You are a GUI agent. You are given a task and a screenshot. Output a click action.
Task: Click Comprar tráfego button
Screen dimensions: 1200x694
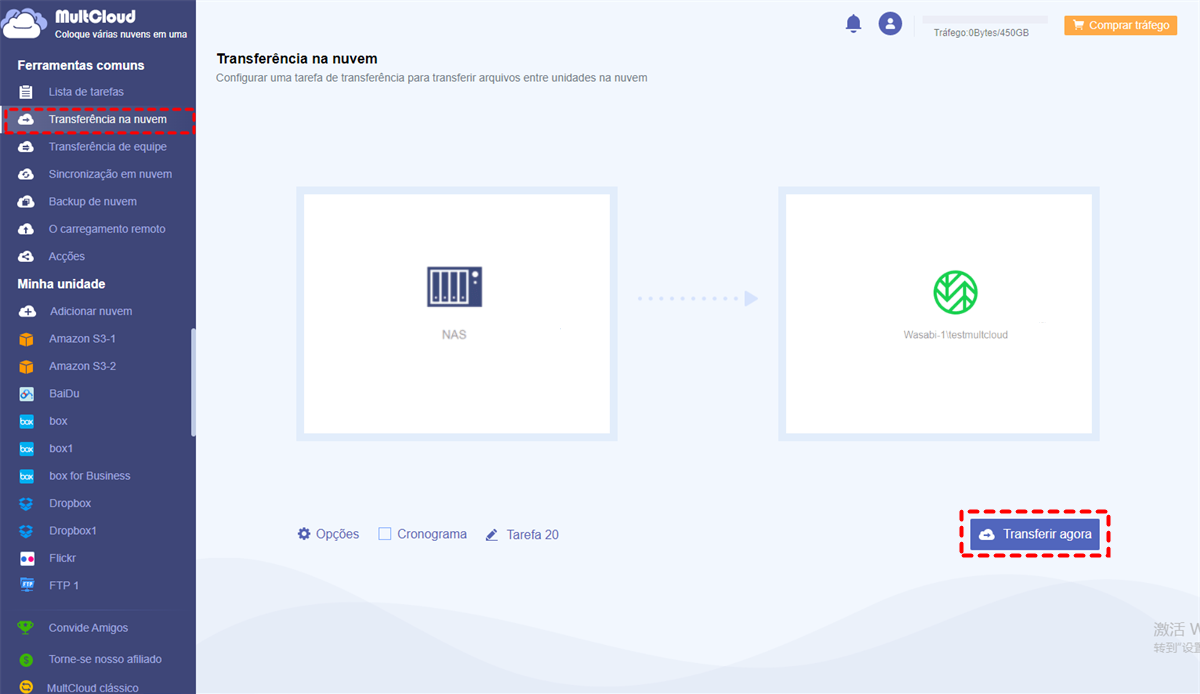(1120, 25)
